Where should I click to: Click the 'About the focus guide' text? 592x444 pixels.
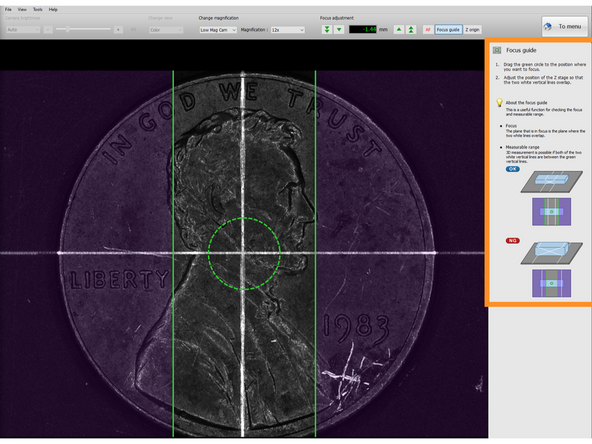(526, 103)
